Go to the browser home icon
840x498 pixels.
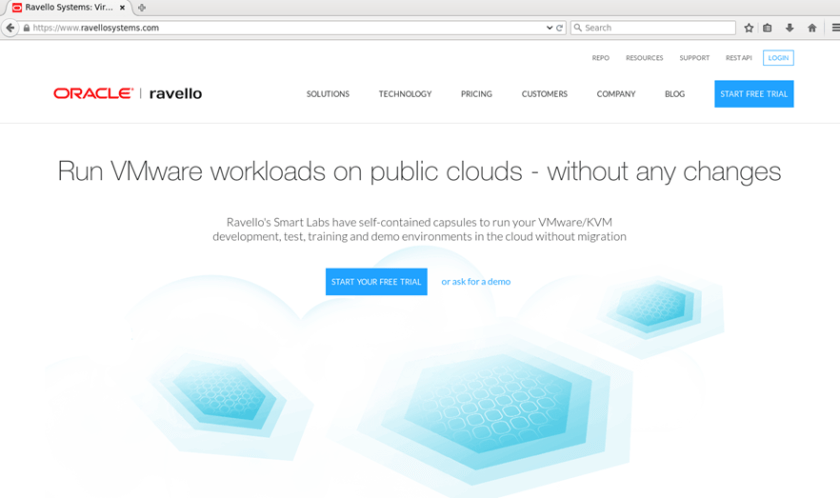(x=811, y=28)
